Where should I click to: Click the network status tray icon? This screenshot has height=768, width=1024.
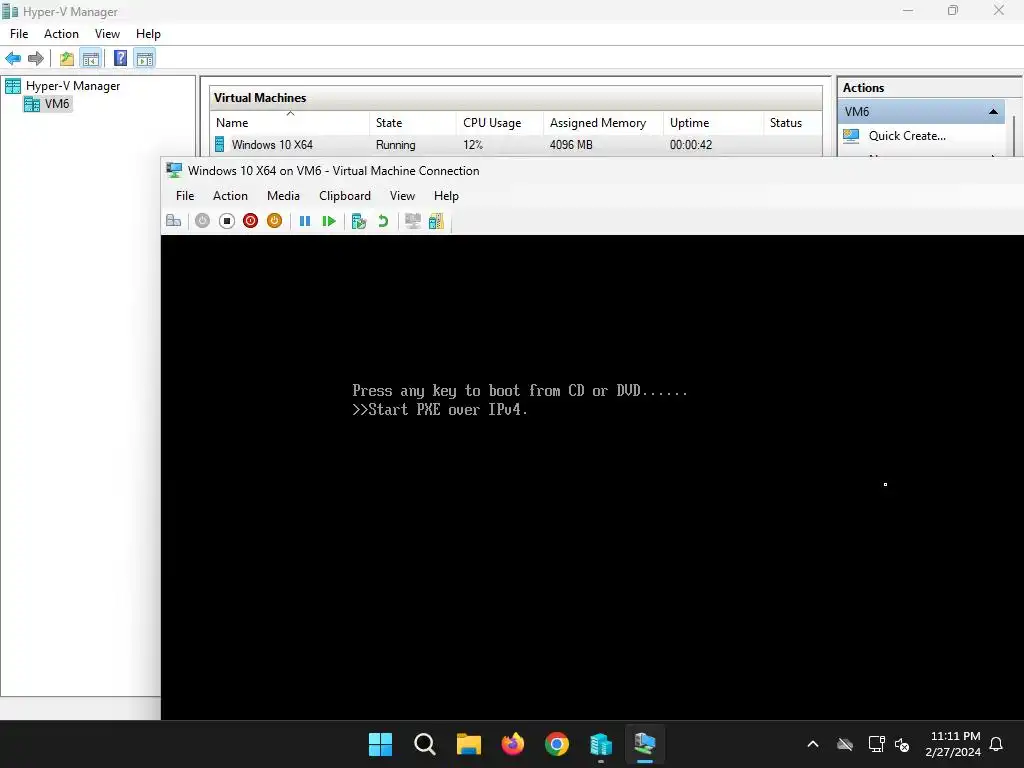click(x=876, y=744)
